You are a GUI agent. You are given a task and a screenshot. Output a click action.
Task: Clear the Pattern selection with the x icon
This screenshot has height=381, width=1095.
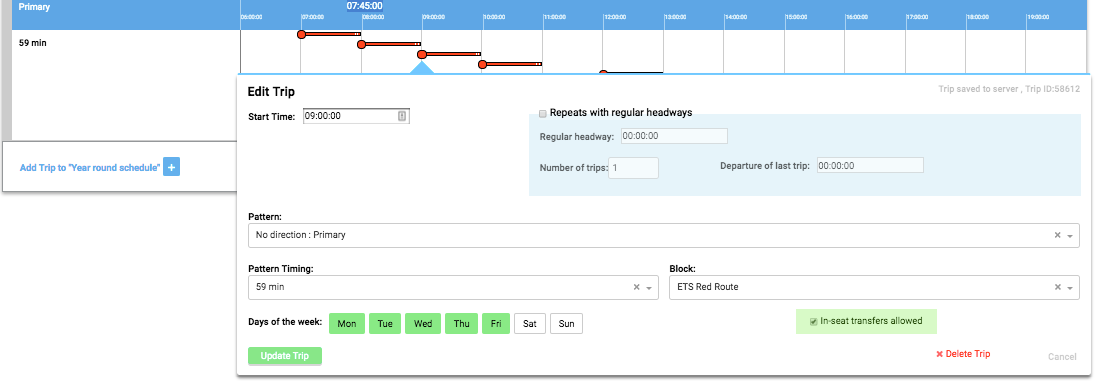click(1057, 235)
